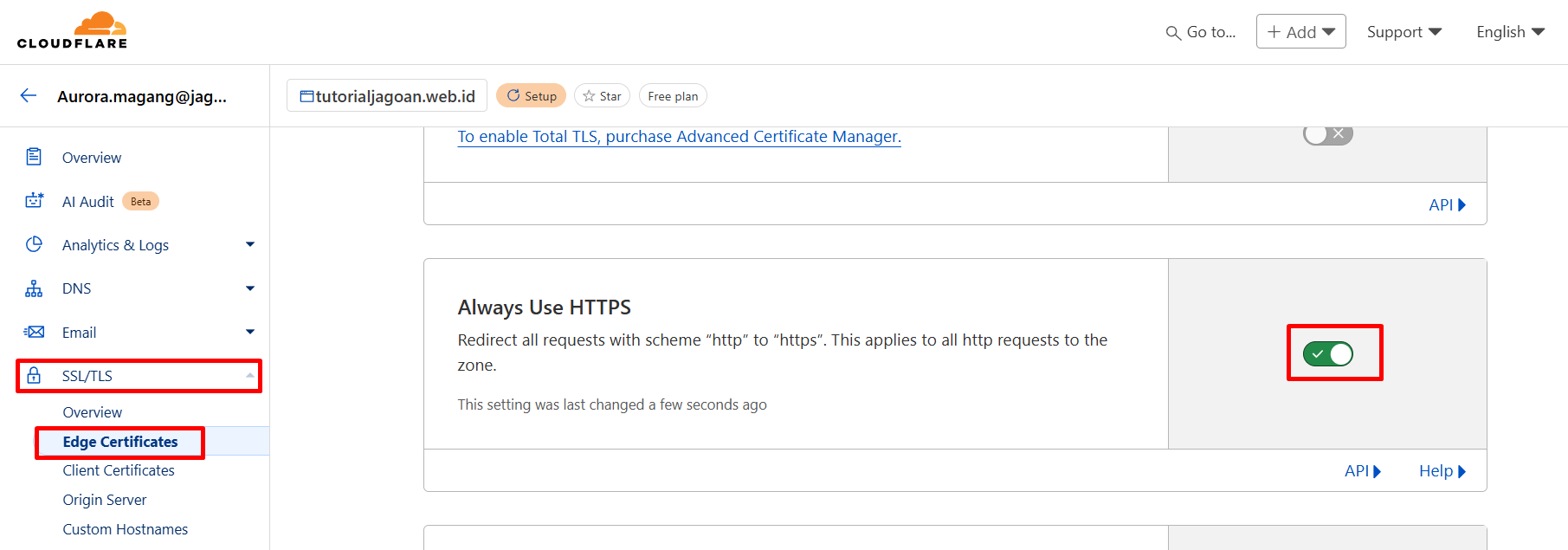The image size is (1568, 550).
Task: Click Advanced Certificate Manager purchase link
Action: (x=680, y=137)
